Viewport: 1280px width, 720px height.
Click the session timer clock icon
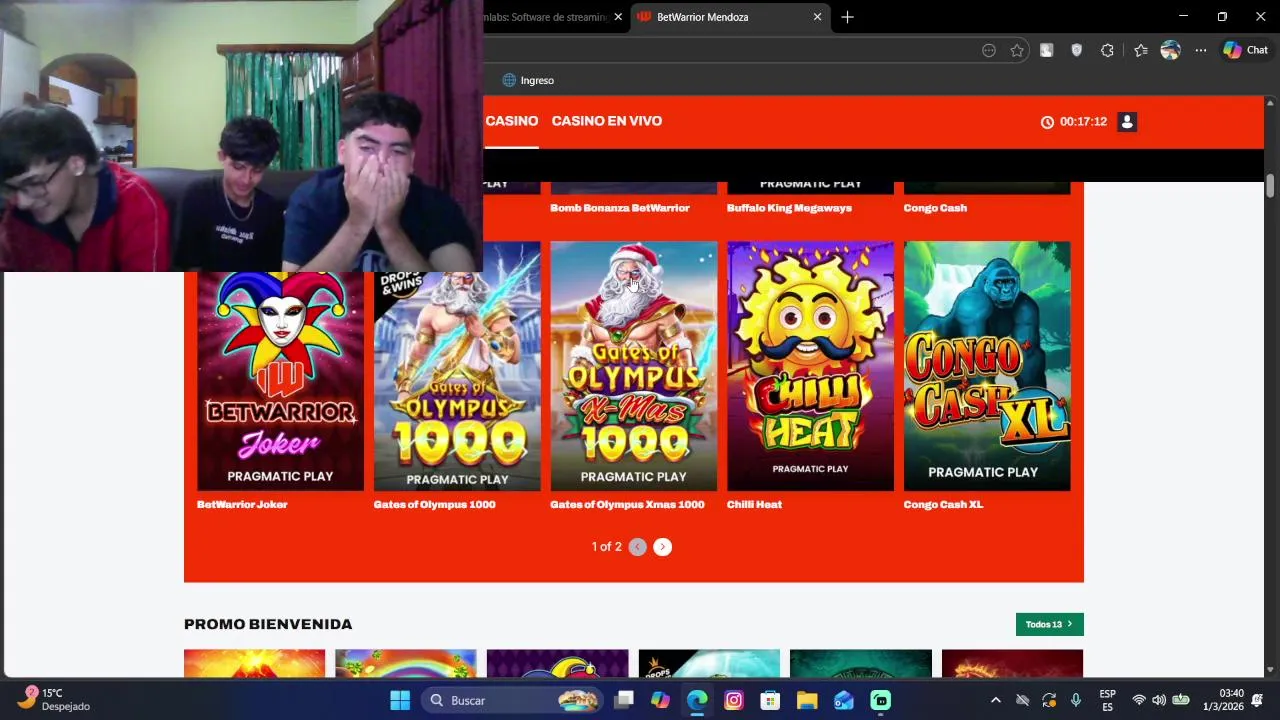click(x=1047, y=122)
